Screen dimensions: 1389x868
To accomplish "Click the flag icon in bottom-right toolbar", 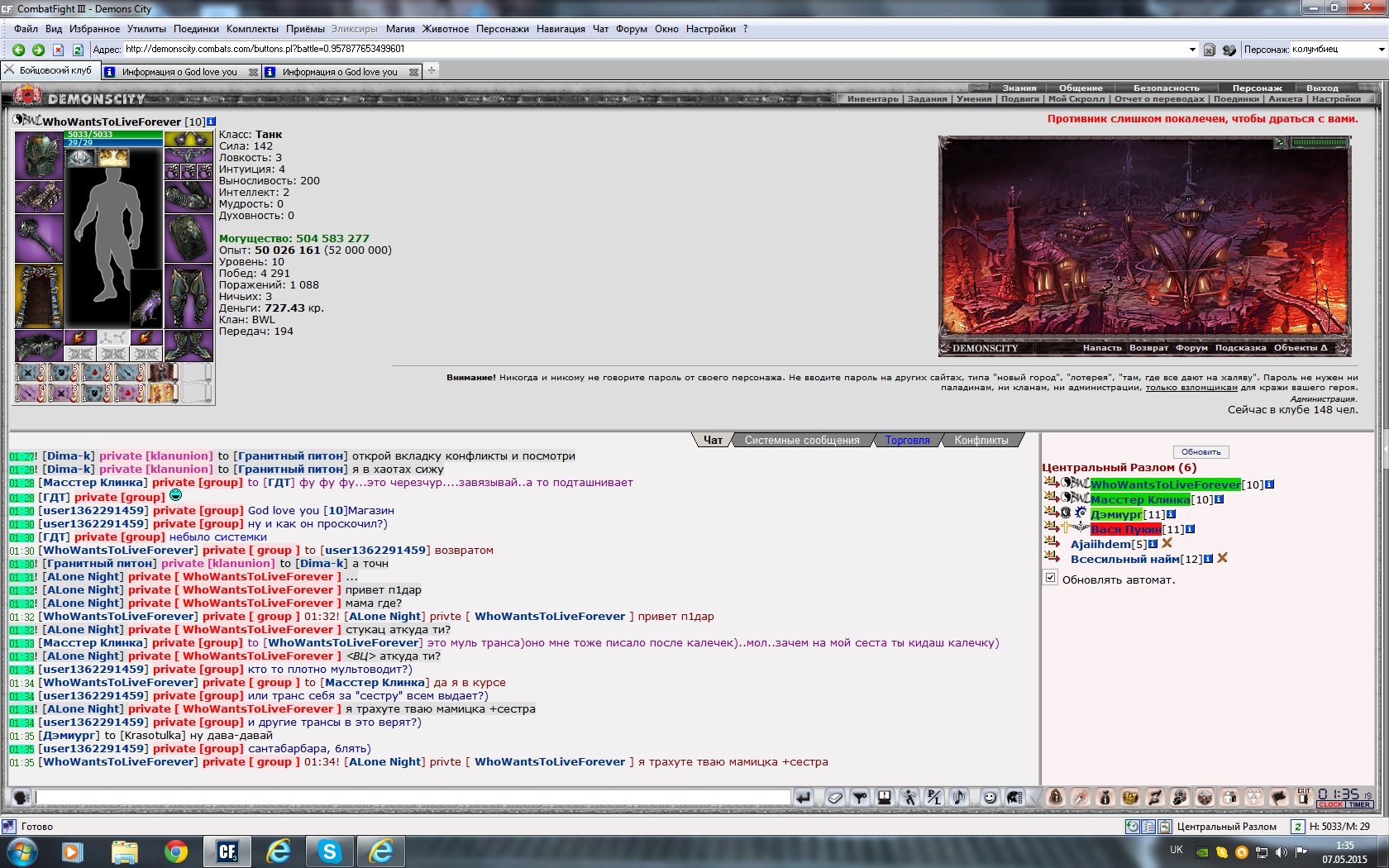I will [x=1278, y=797].
